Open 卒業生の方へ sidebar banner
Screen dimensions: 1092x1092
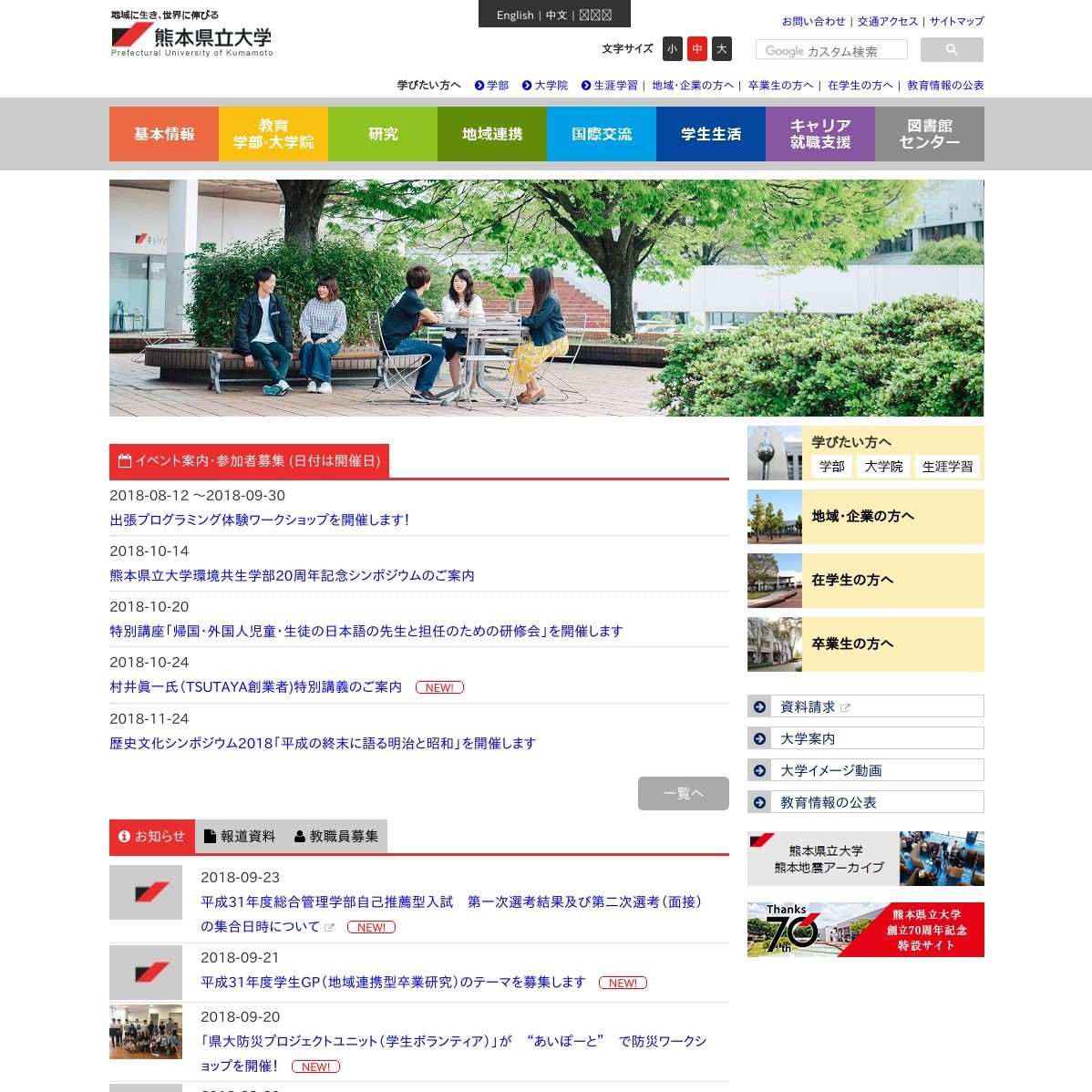tap(866, 644)
